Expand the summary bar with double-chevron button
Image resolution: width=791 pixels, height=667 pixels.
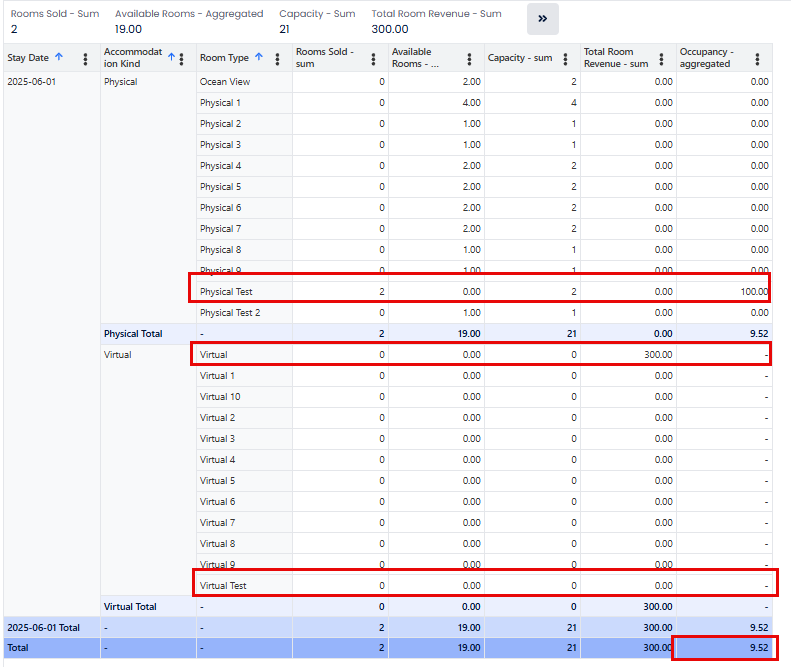543,19
